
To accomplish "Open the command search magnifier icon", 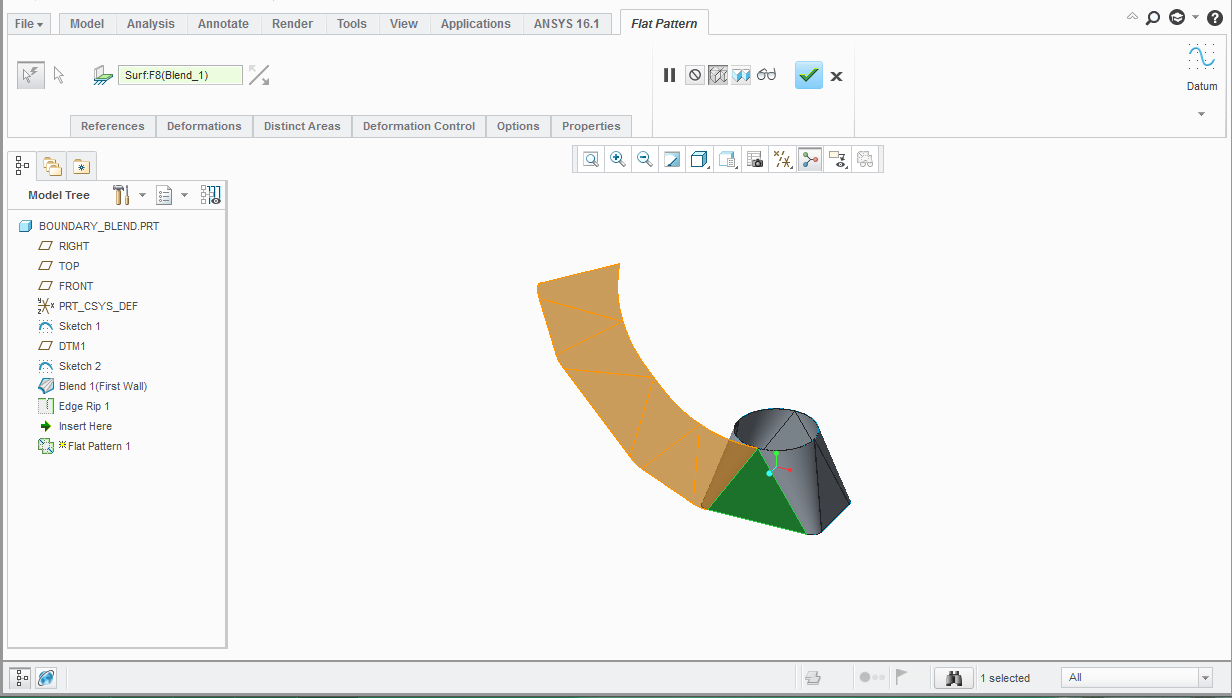I will coord(1153,17).
